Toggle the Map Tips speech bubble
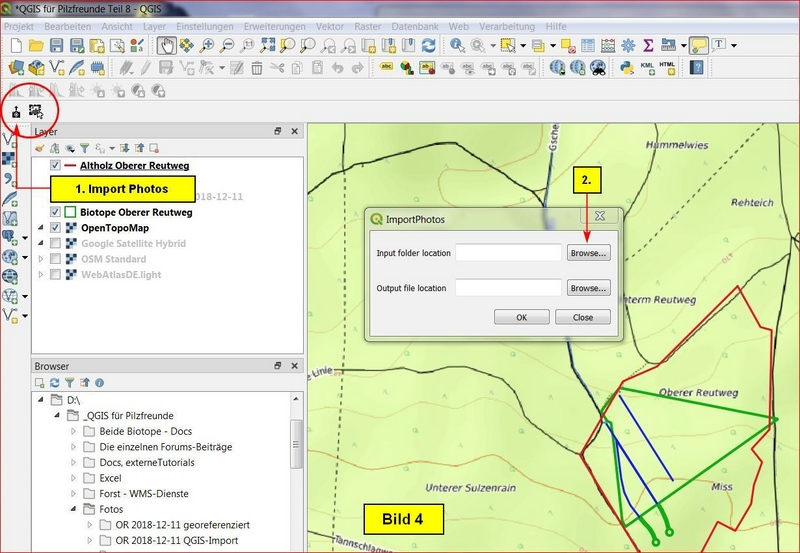This screenshot has width=800, height=553. click(x=698, y=45)
